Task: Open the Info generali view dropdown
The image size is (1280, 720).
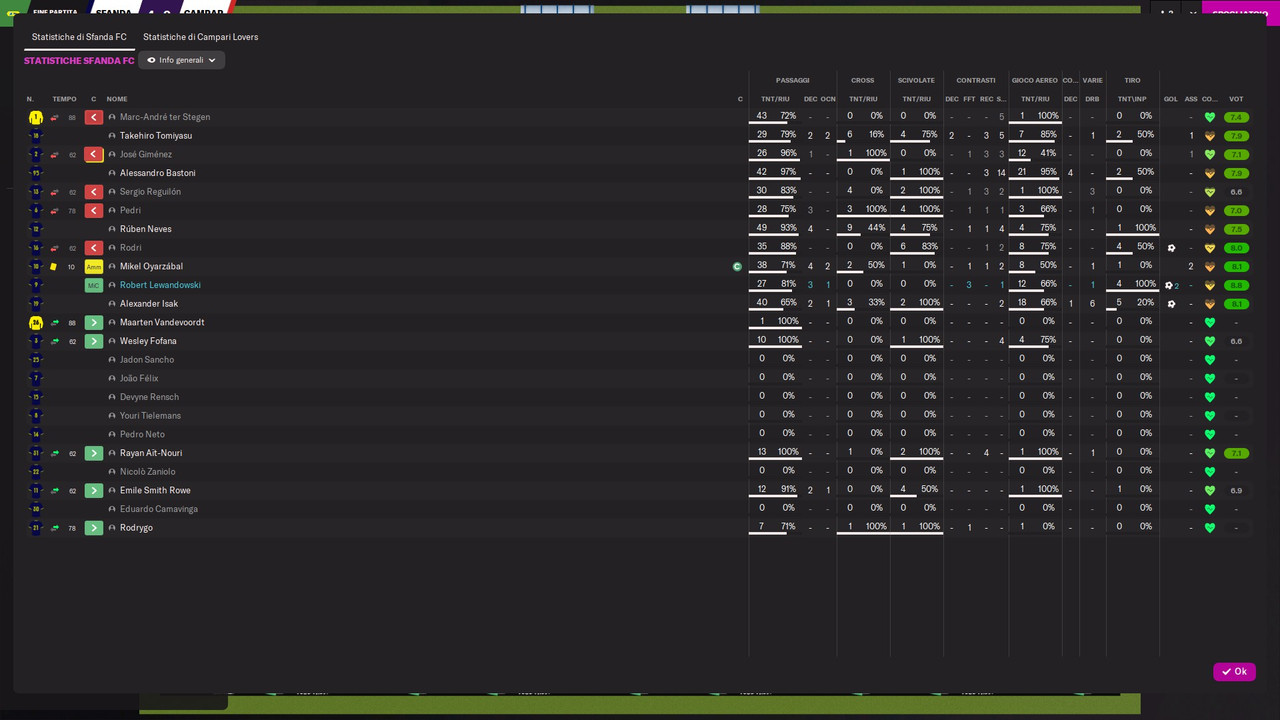Action: click(x=182, y=60)
